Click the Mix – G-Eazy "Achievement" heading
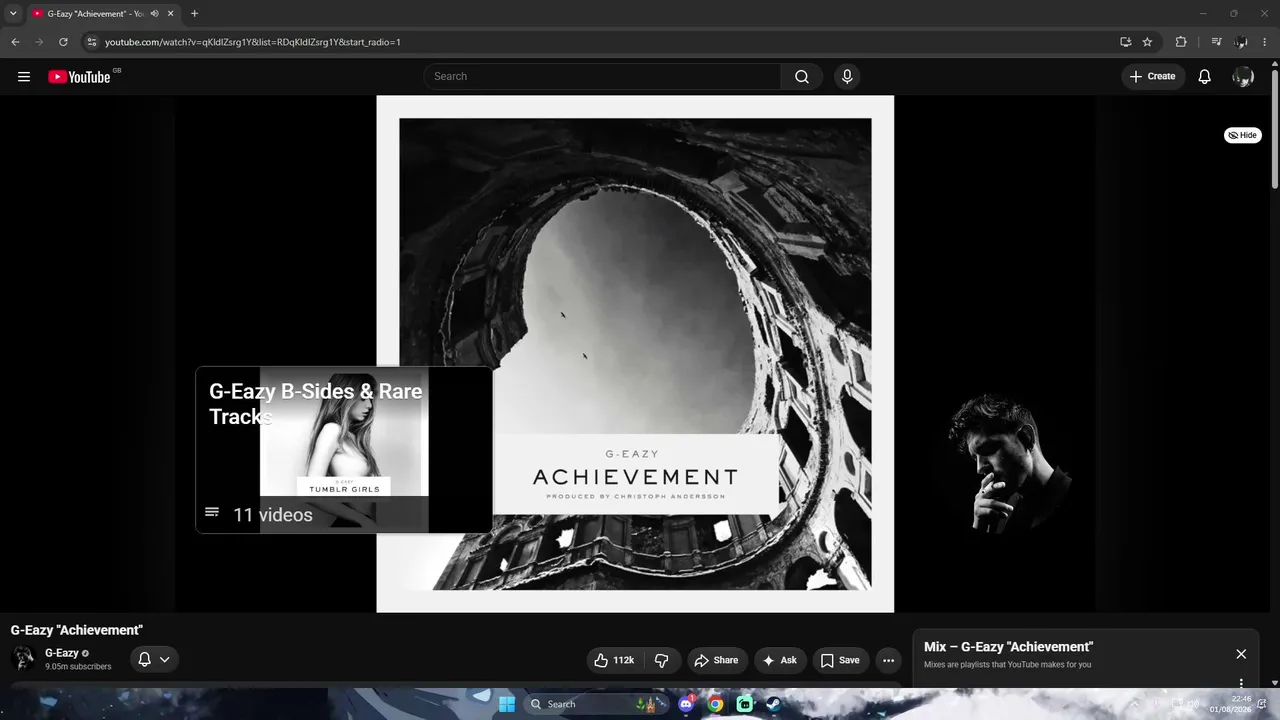1280x720 pixels. coord(1008,647)
